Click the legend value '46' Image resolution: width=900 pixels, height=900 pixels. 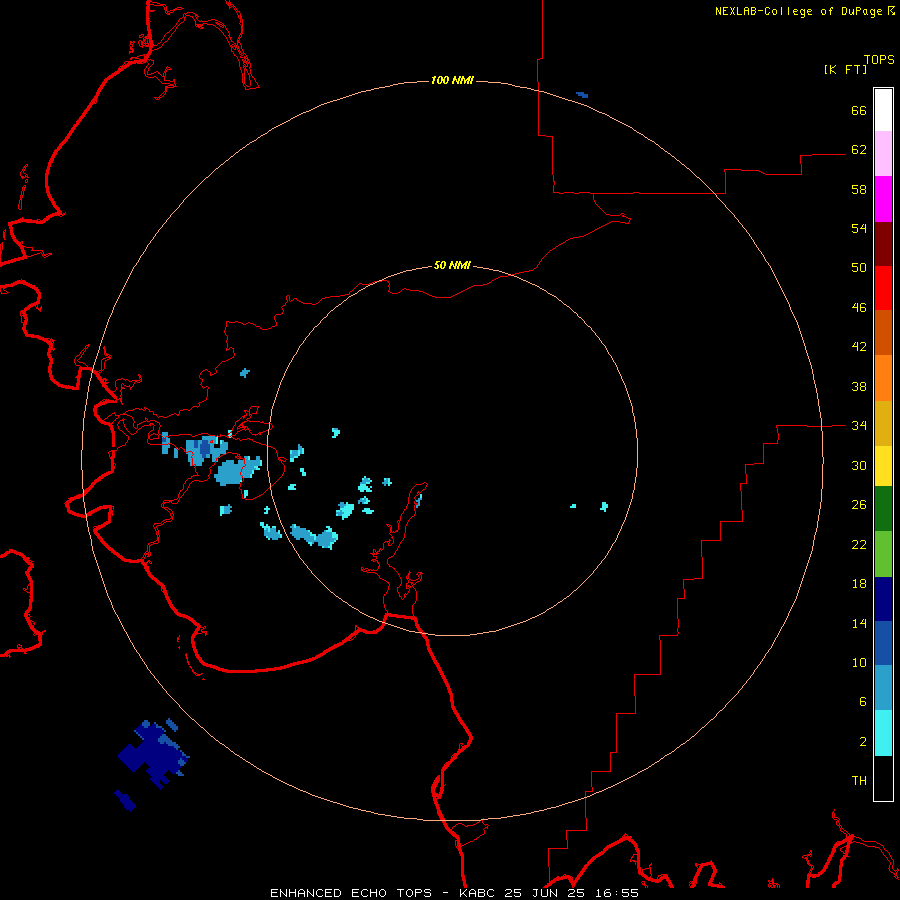(859, 307)
